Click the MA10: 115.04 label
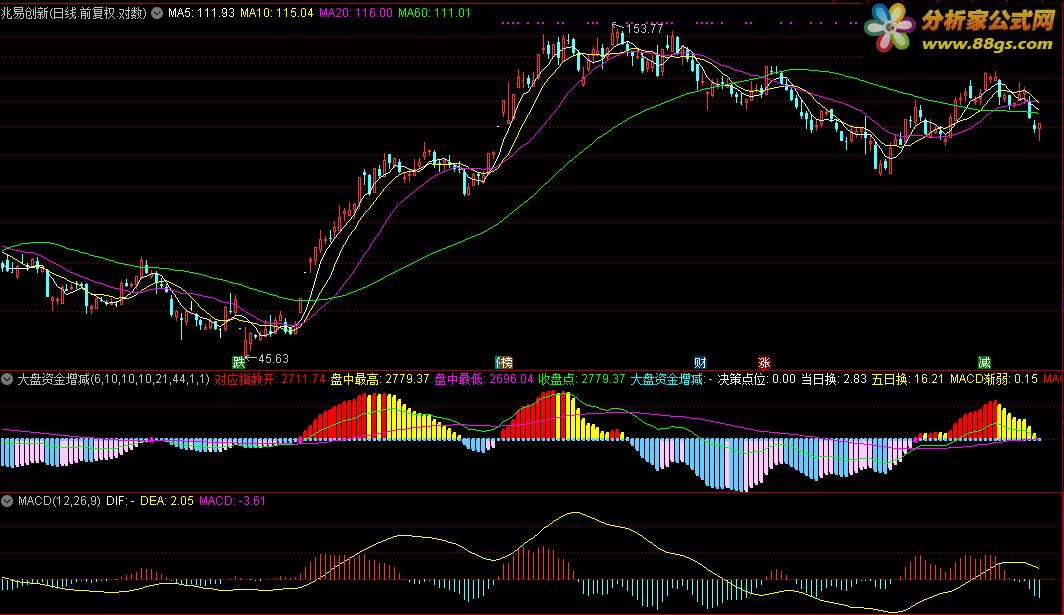1064x615 pixels. click(277, 13)
